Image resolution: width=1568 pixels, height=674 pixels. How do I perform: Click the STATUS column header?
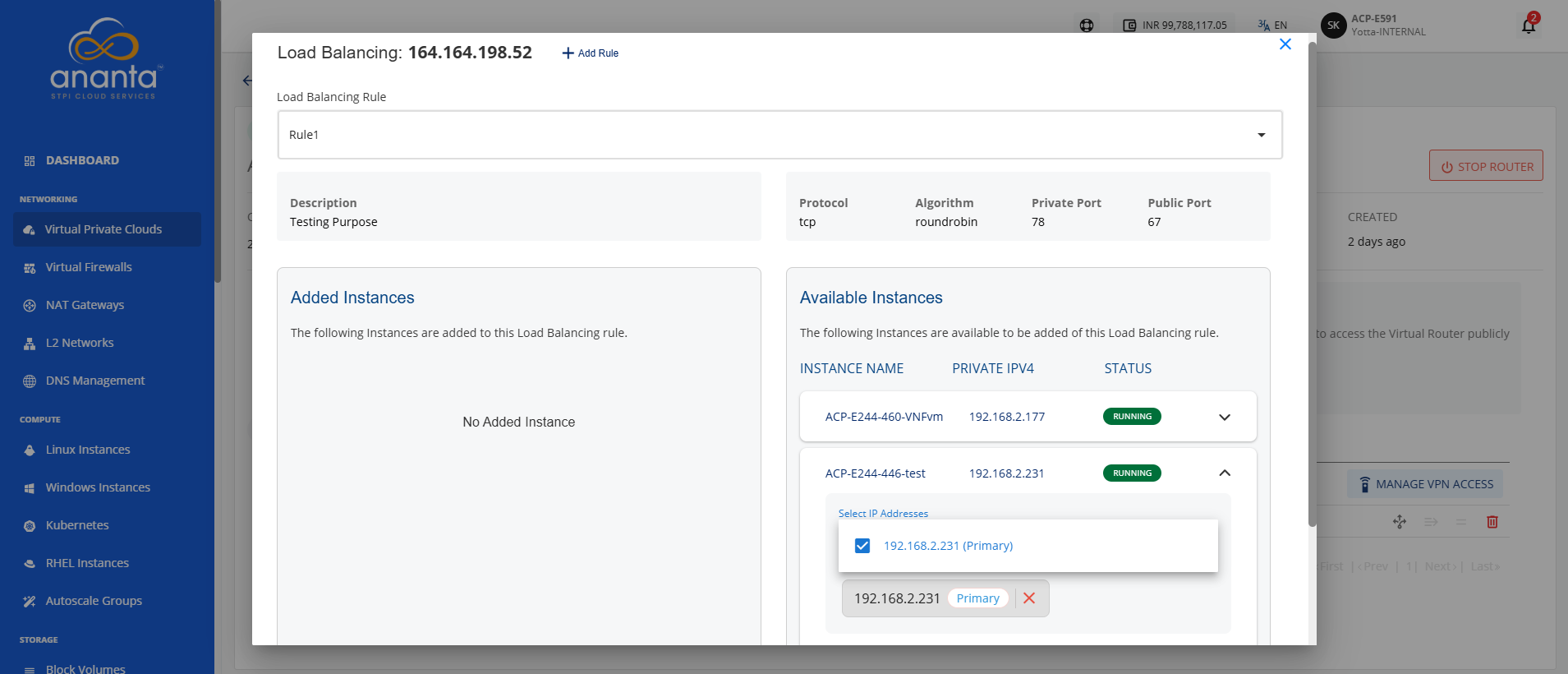click(x=1128, y=368)
